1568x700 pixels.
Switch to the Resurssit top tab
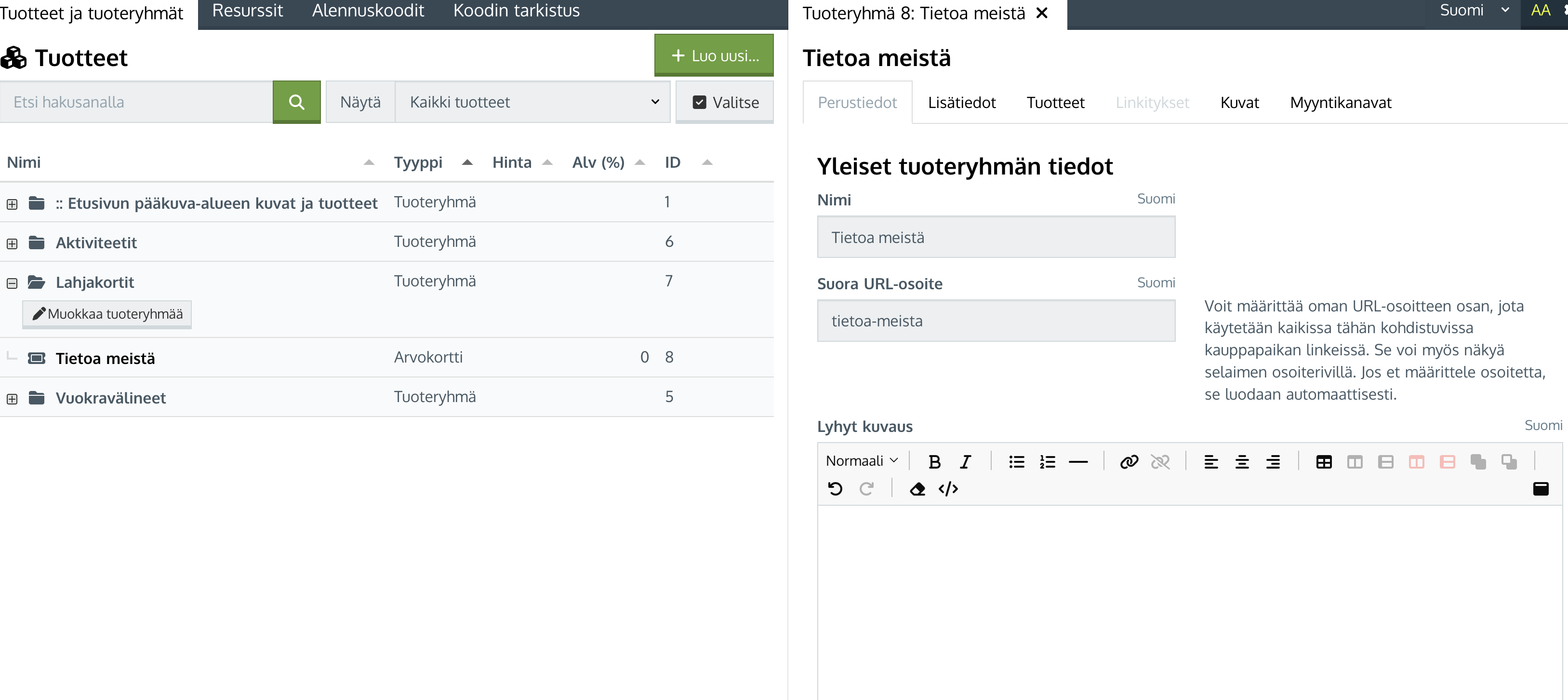click(x=247, y=11)
